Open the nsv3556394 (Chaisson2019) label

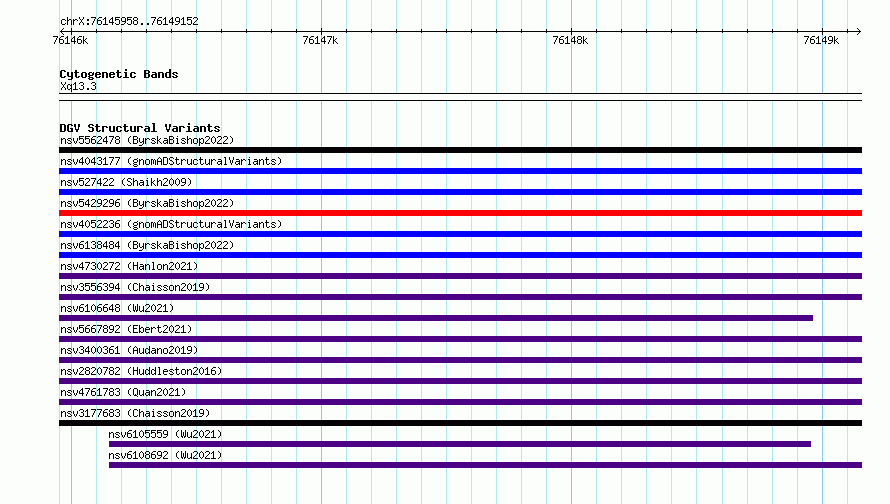point(135,287)
